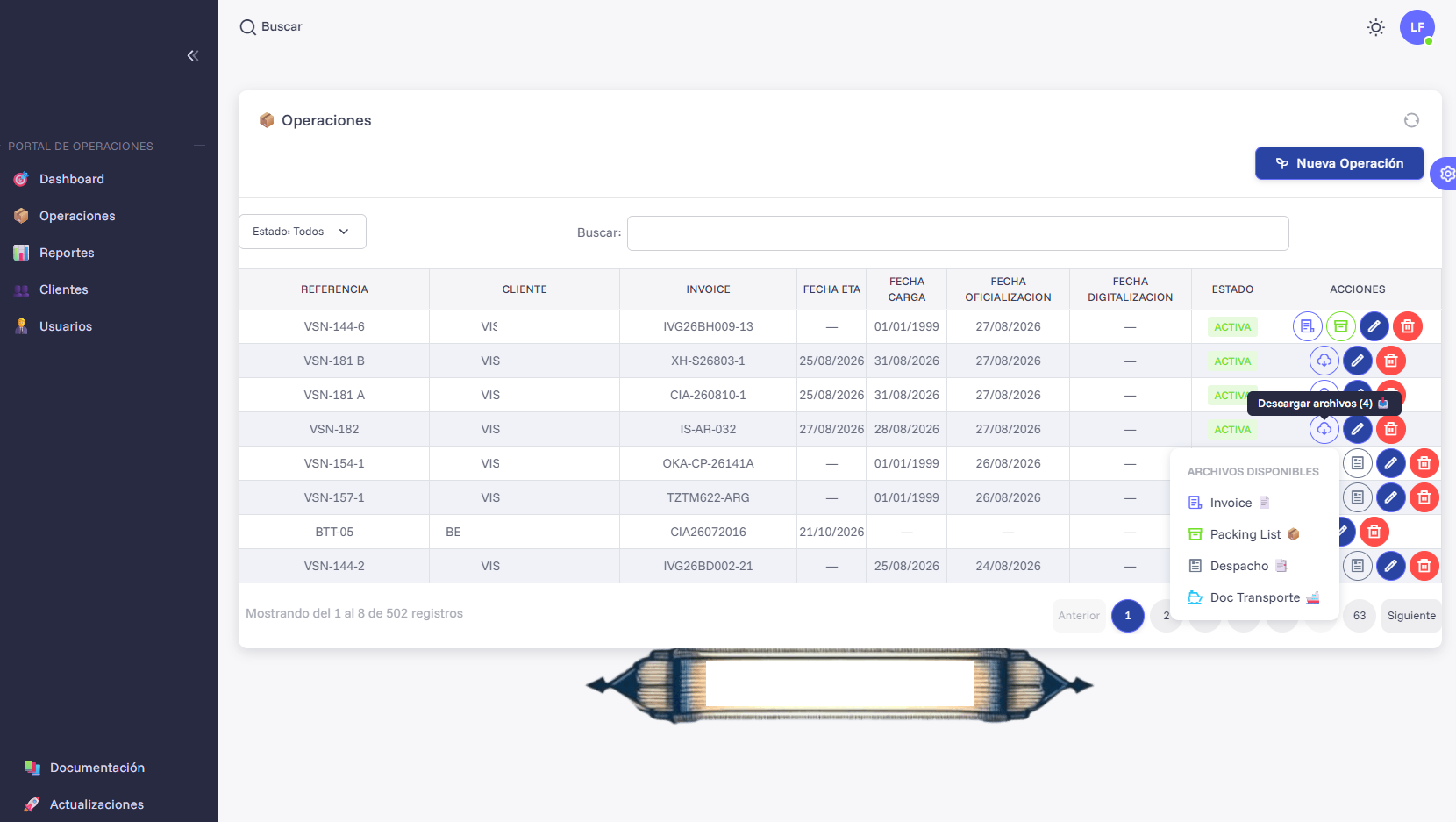Click the download cloud icon for VSN-182
The height and width of the screenshot is (822, 1456).
[1324, 429]
